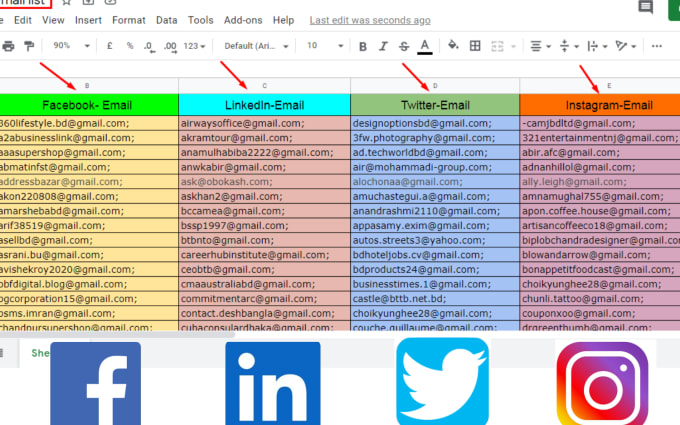Screen dimensions: 680x425
Task: Select the 'Instagram-Email' header cell
Action: (x=600, y=105)
